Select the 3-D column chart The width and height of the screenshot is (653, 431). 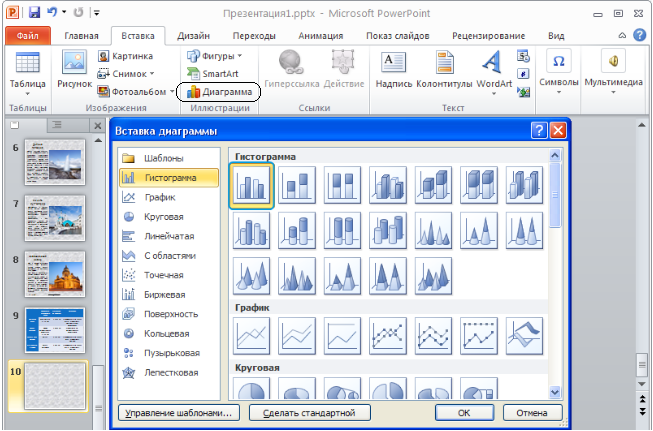point(524,185)
